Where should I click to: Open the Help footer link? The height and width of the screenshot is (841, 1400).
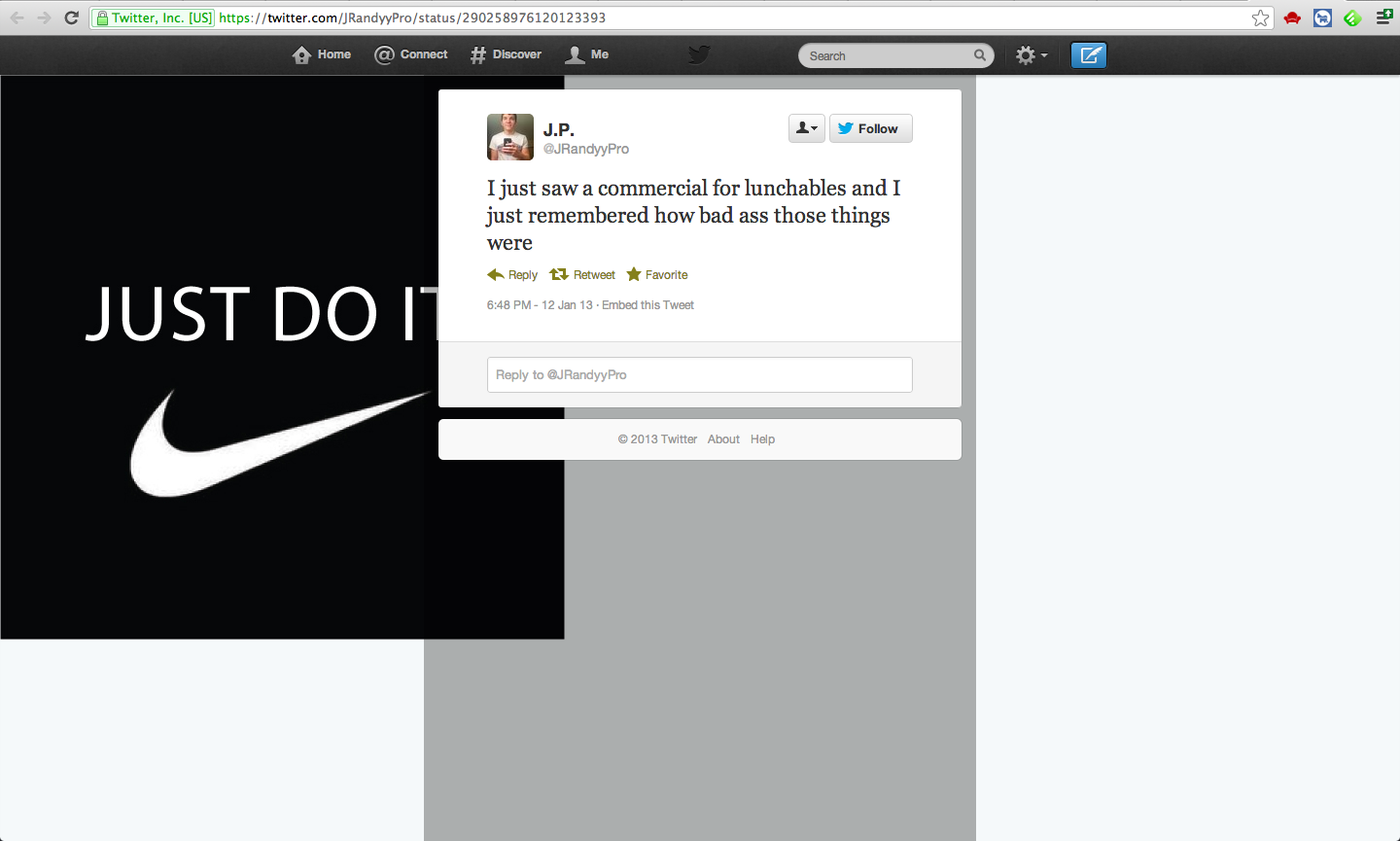point(762,439)
